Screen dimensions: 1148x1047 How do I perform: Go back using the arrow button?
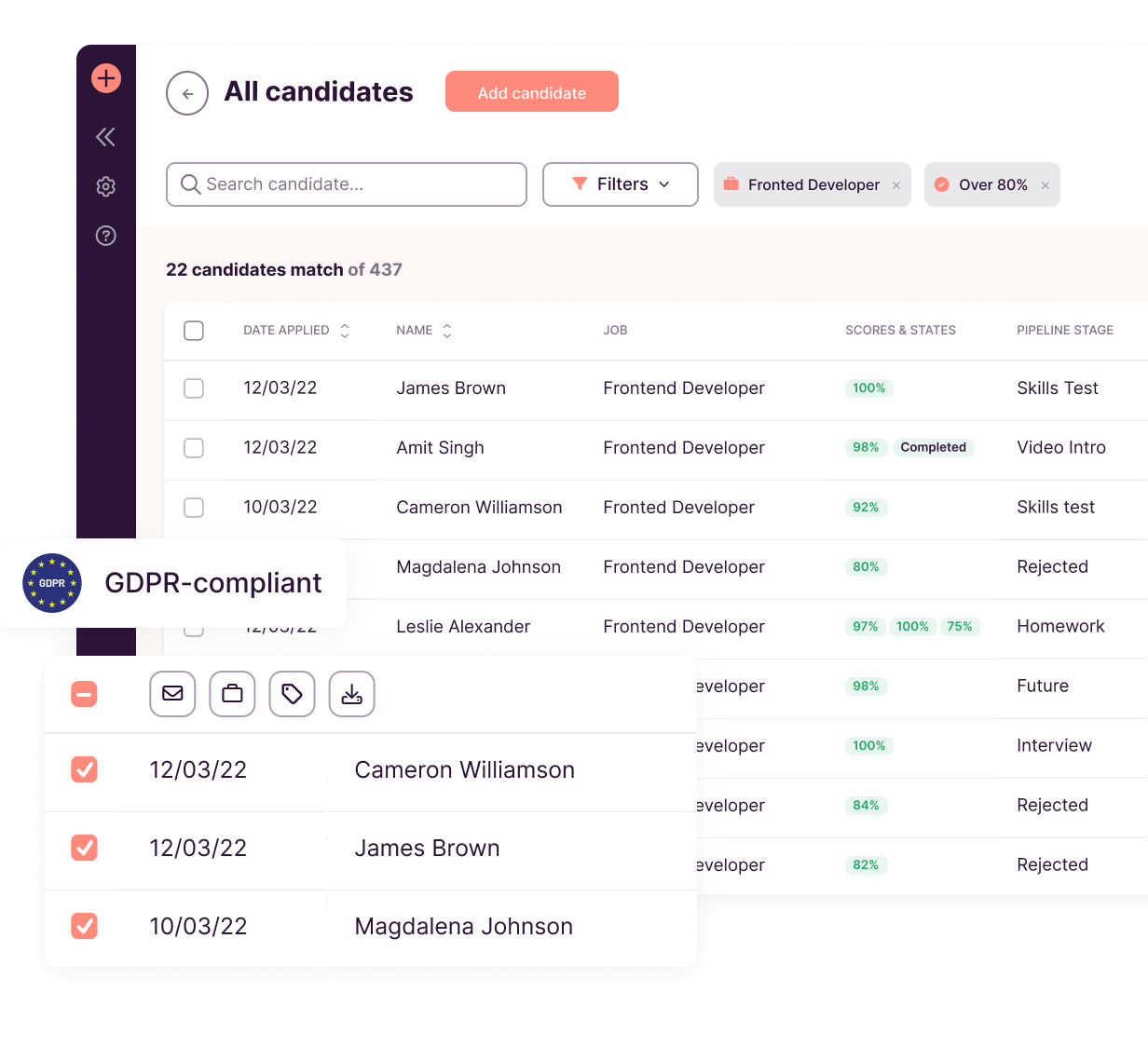[x=187, y=93]
